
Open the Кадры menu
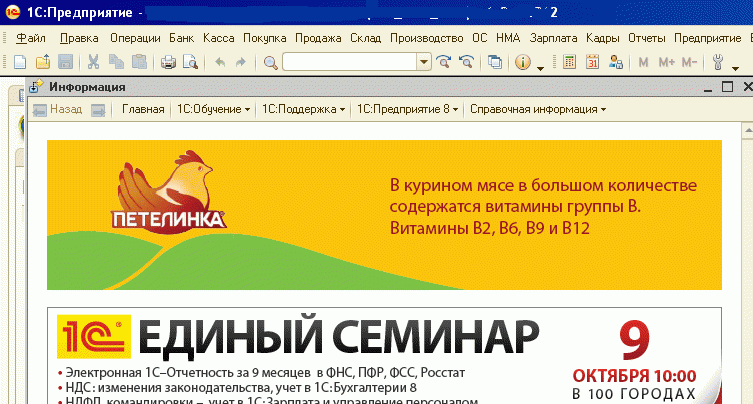pos(603,38)
